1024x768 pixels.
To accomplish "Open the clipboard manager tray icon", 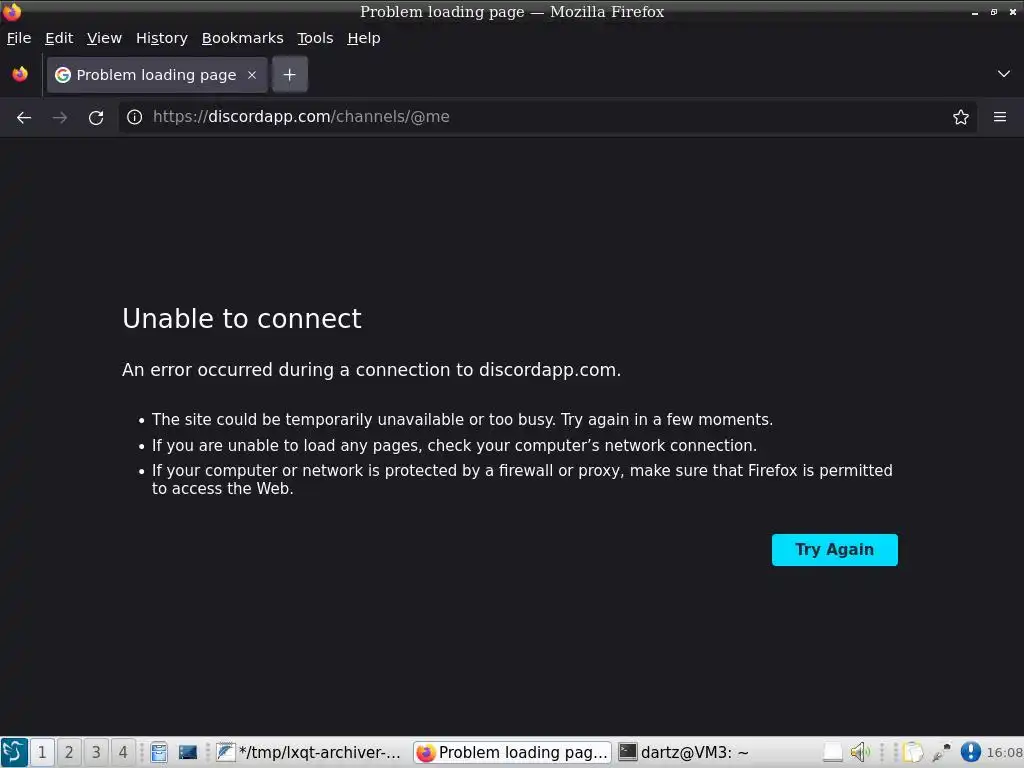I will [913, 752].
